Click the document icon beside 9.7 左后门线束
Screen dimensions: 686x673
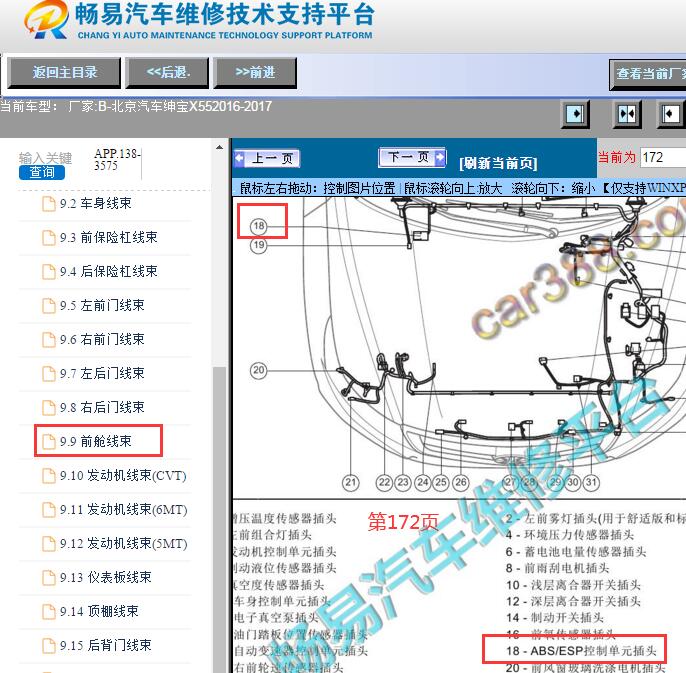49,374
